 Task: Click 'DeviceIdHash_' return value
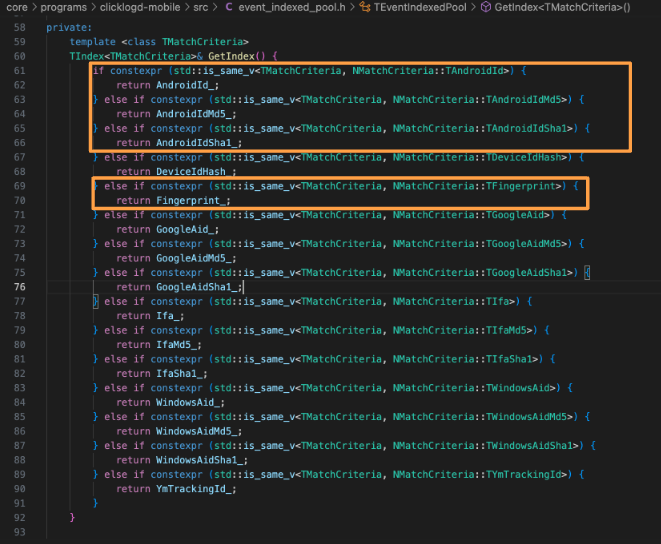point(194,172)
